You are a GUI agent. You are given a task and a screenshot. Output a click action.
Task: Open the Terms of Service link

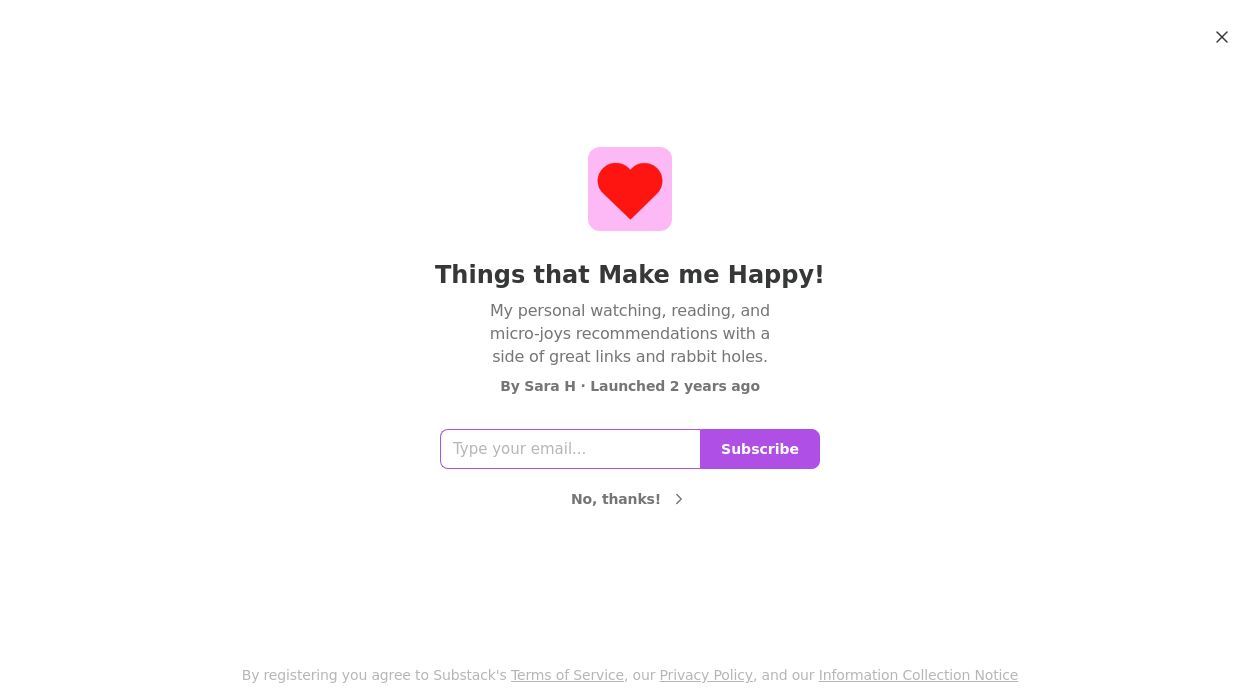567,675
